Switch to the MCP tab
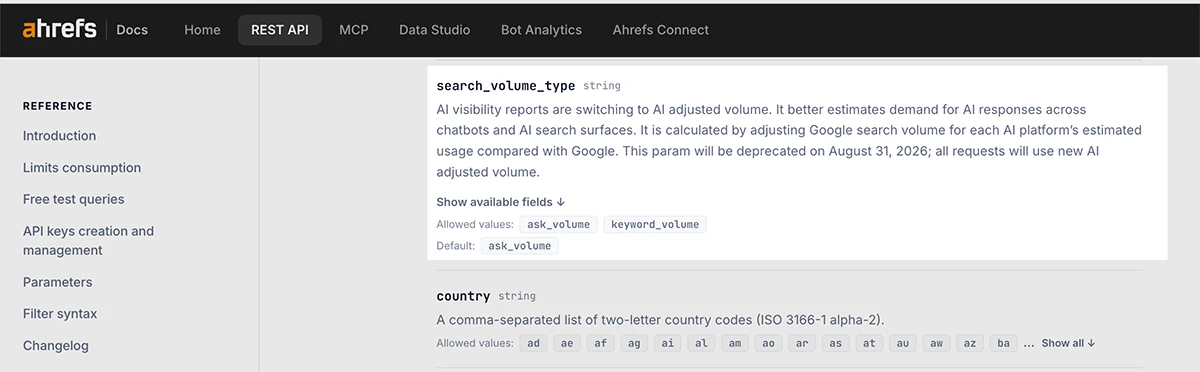 click(x=354, y=30)
